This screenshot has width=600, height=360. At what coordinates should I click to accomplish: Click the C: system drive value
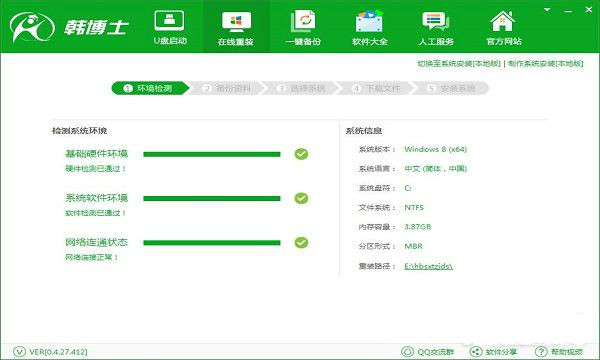(x=408, y=188)
